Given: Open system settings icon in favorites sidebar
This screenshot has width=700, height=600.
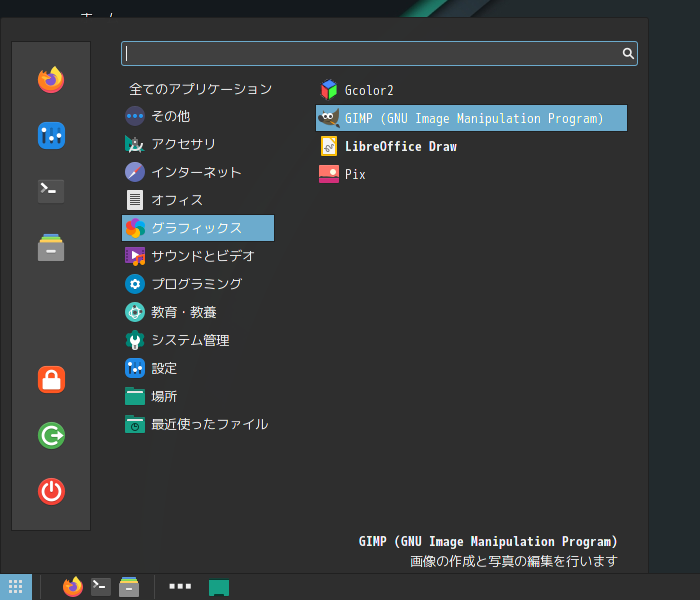Looking at the screenshot, I should 51,136.
